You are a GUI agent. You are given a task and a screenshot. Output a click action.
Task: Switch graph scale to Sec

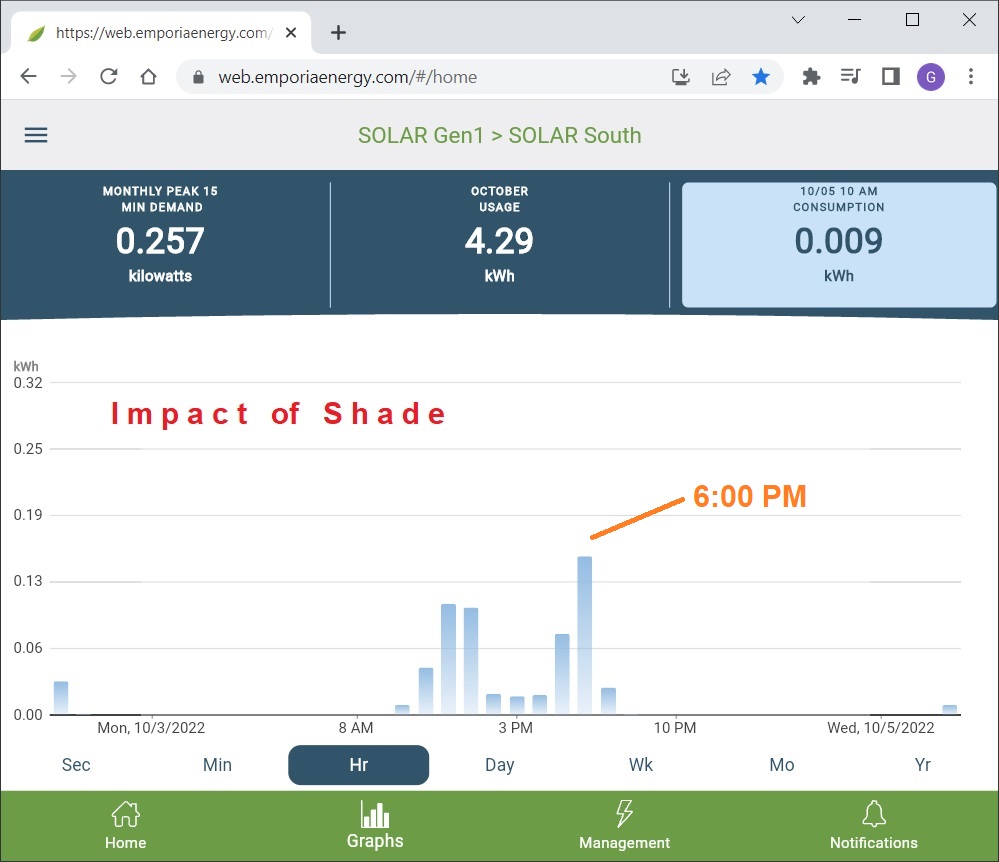(x=76, y=765)
